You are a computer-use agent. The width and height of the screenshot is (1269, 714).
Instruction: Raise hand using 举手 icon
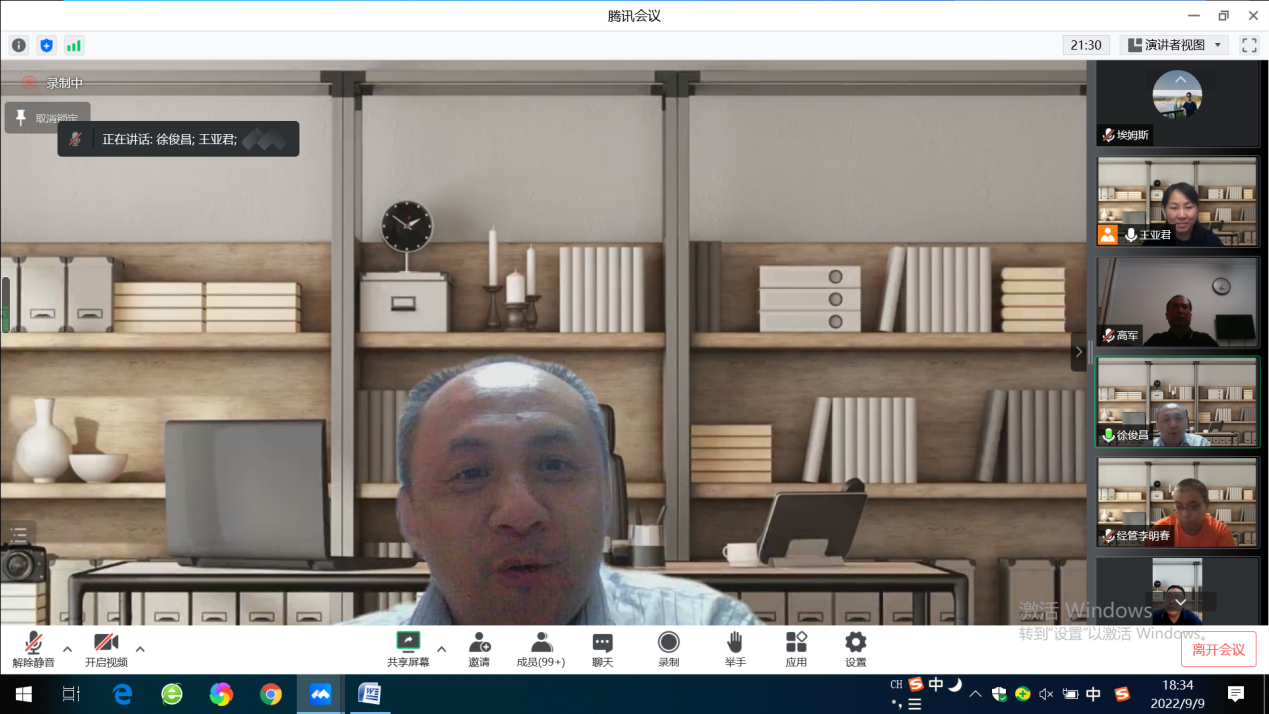(x=735, y=642)
